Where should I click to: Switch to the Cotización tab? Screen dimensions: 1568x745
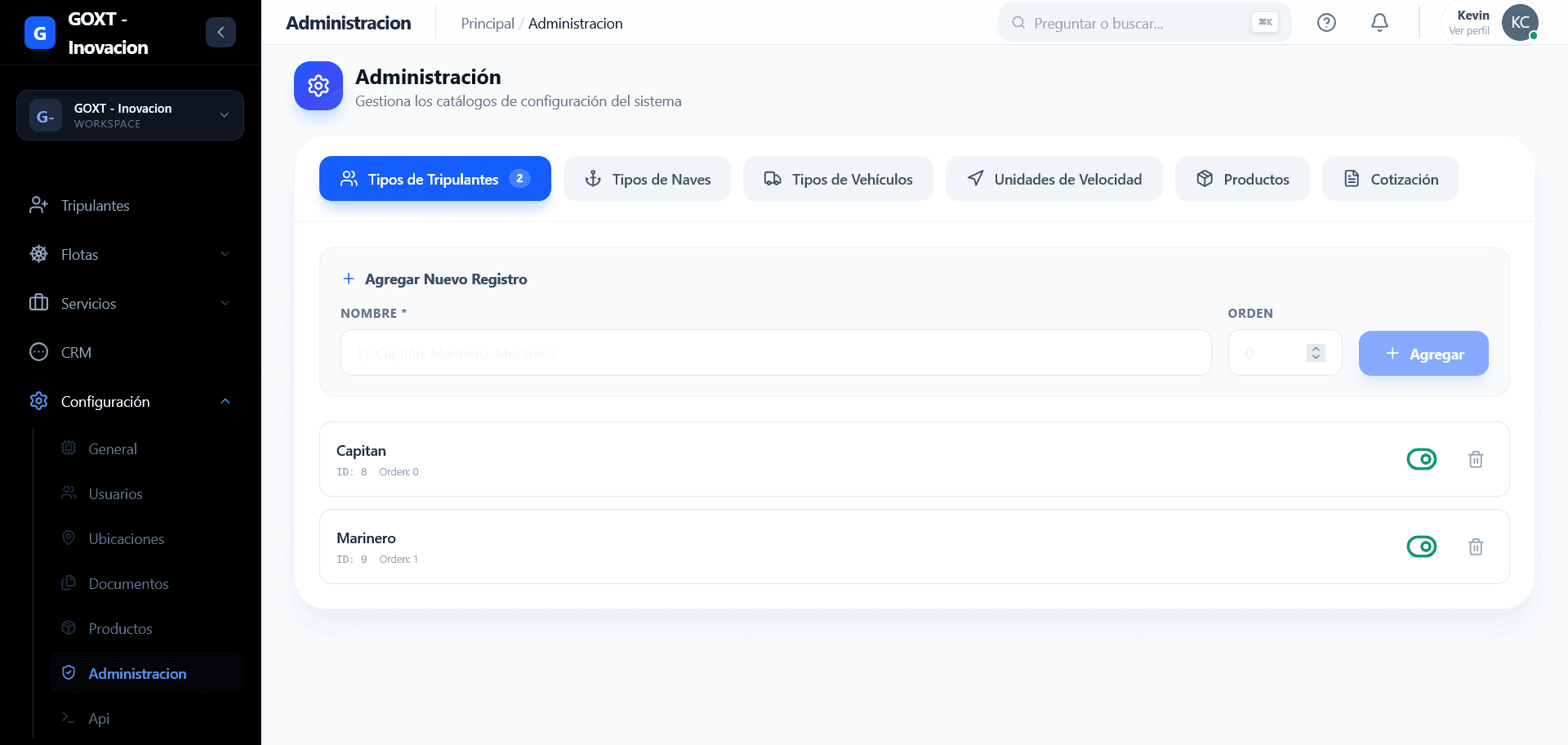(x=1391, y=179)
